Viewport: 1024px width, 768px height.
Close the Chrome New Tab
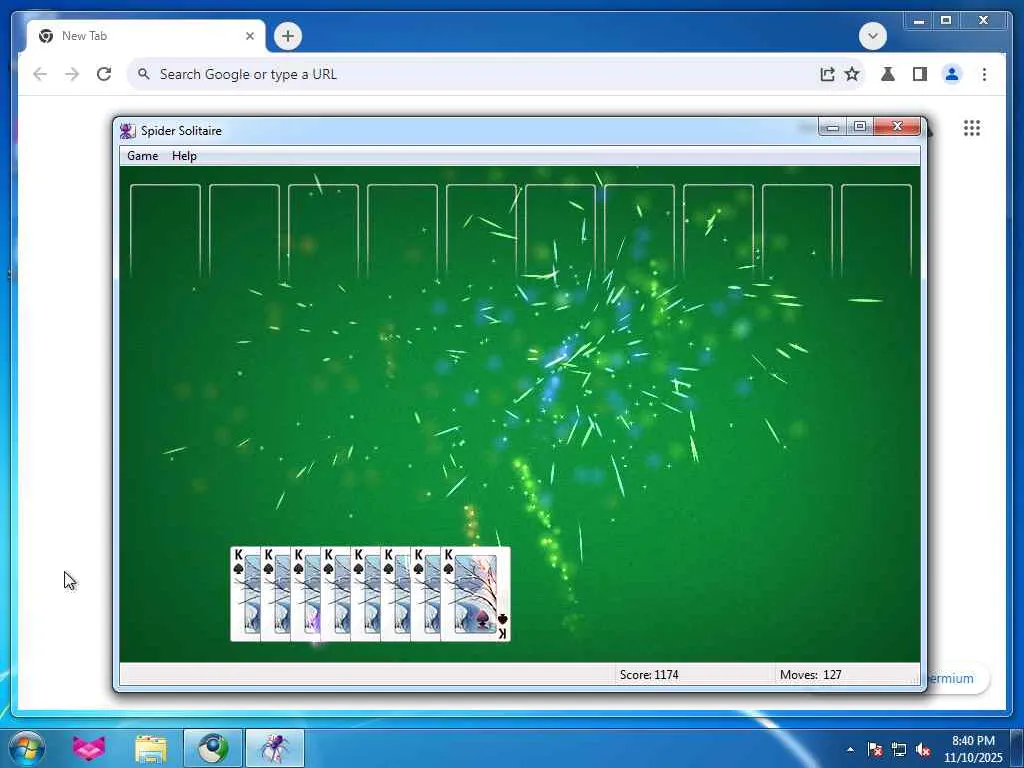click(x=249, y=36)
